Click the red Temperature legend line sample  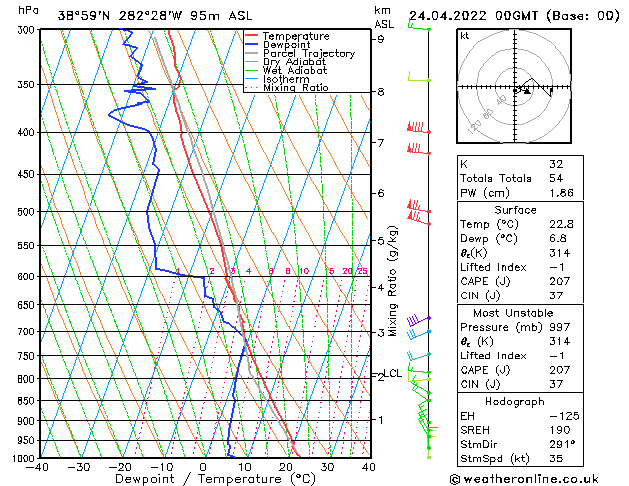coord(251,36)
